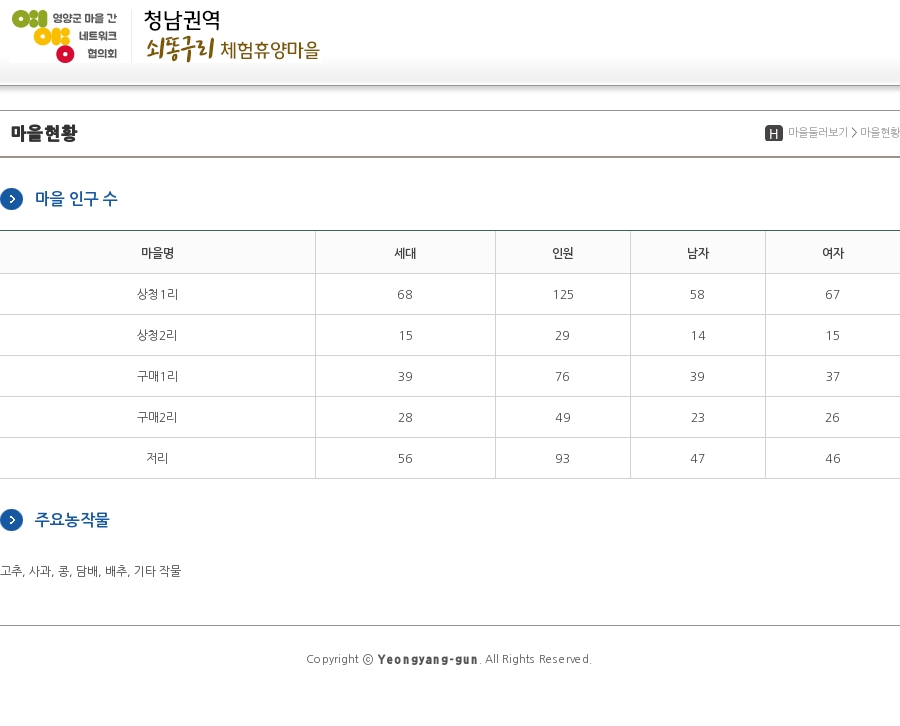This screenshot has height=726, width=900.
Task: Click the Yeongyang village network council logo
Action: pos(65,36)
